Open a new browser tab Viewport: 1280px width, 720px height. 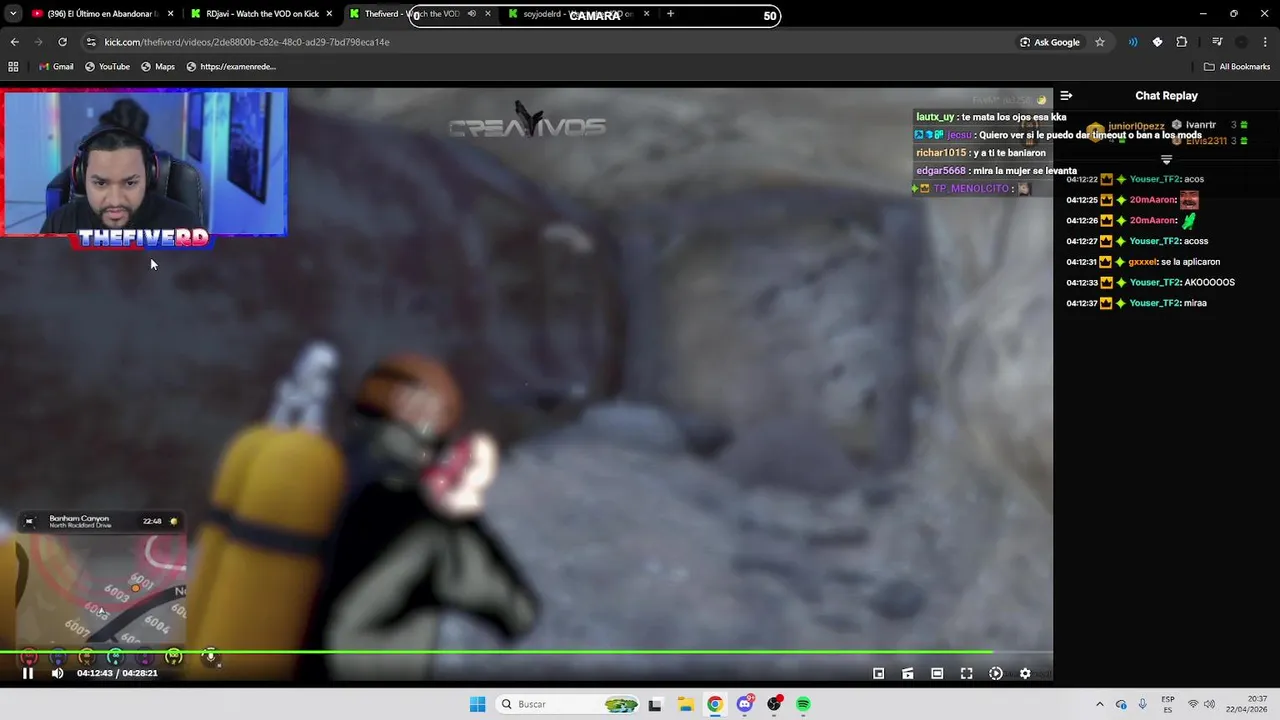click(x=670, y=14)
